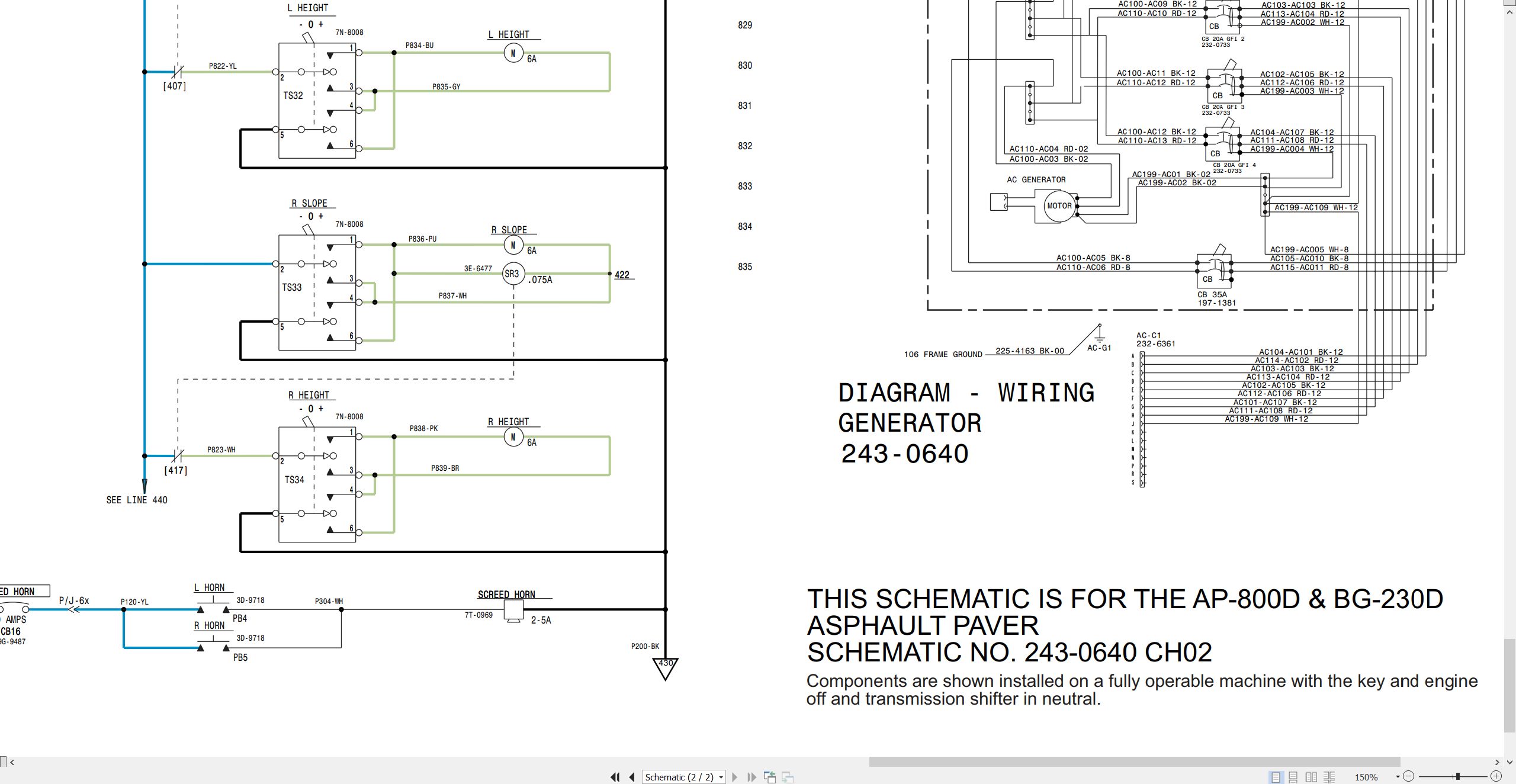The height and width of the screenshot is (784, 1516).
Task: Click the zoom slider handle
Action: pos(1457,776)
